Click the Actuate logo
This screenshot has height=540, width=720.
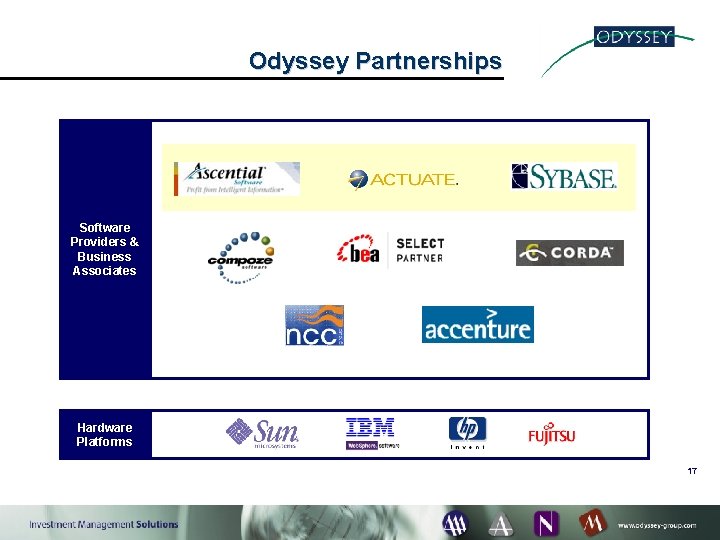403,180
